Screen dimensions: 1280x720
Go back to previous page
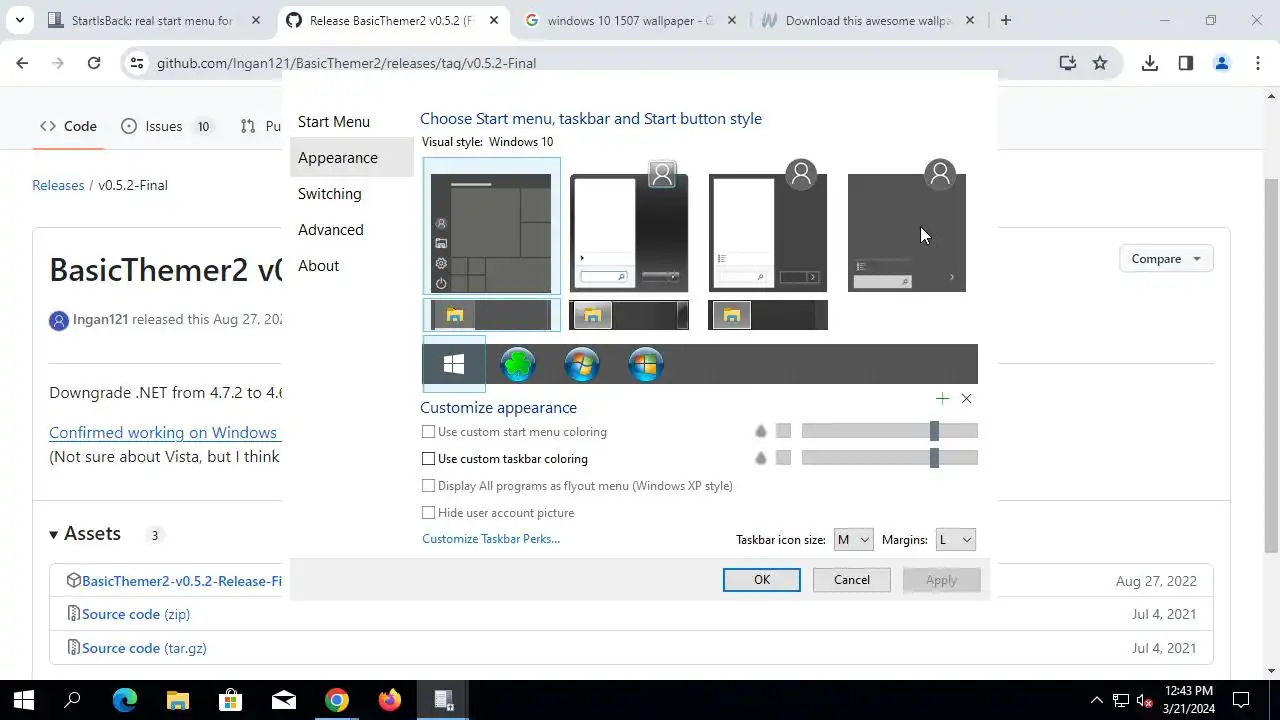tap(22, 63)
